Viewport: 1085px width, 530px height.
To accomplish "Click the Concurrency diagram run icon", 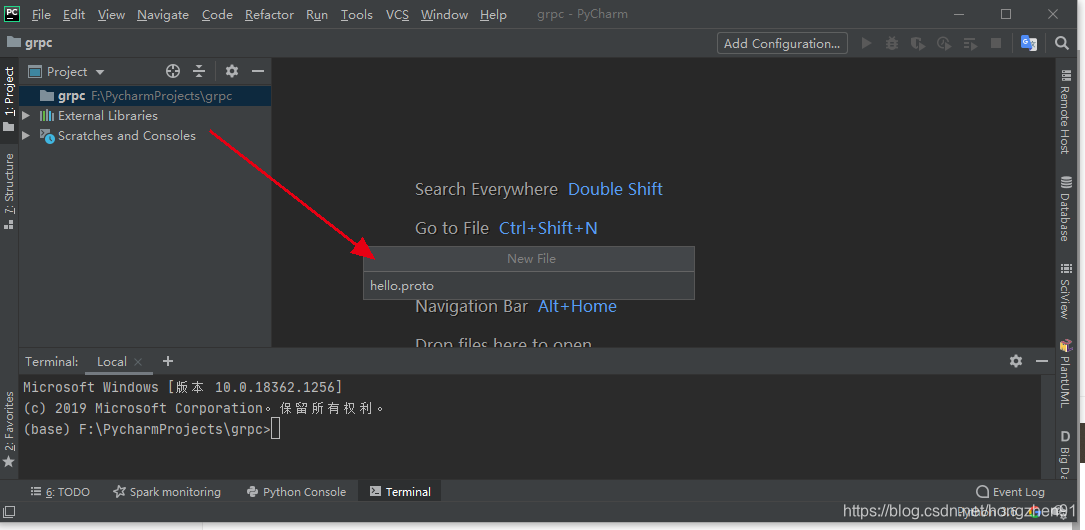I will click(970, 43).
